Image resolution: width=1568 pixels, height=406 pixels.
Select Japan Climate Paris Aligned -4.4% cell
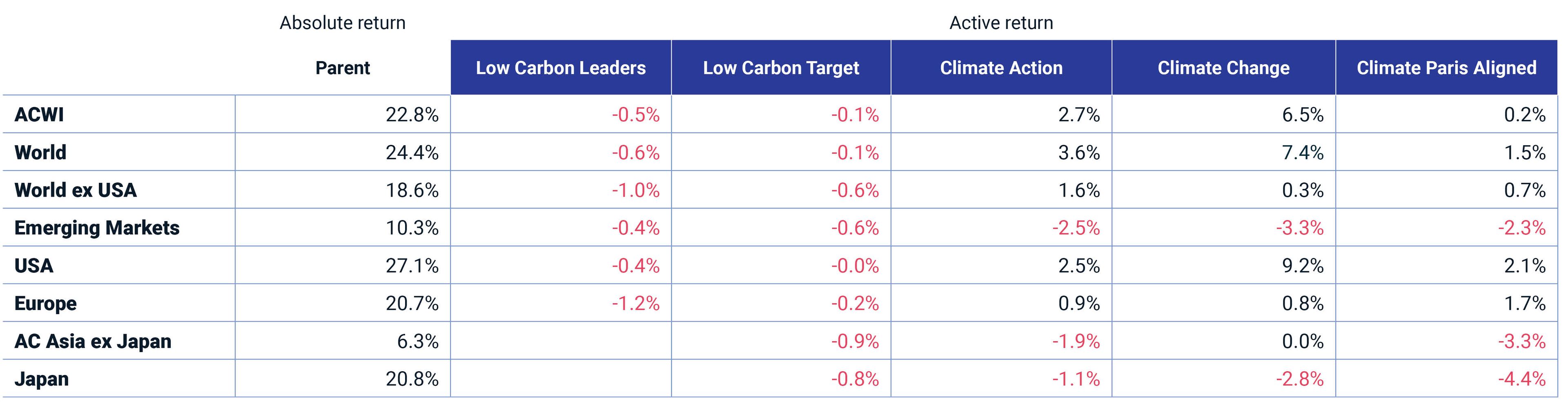point(1521,379)
